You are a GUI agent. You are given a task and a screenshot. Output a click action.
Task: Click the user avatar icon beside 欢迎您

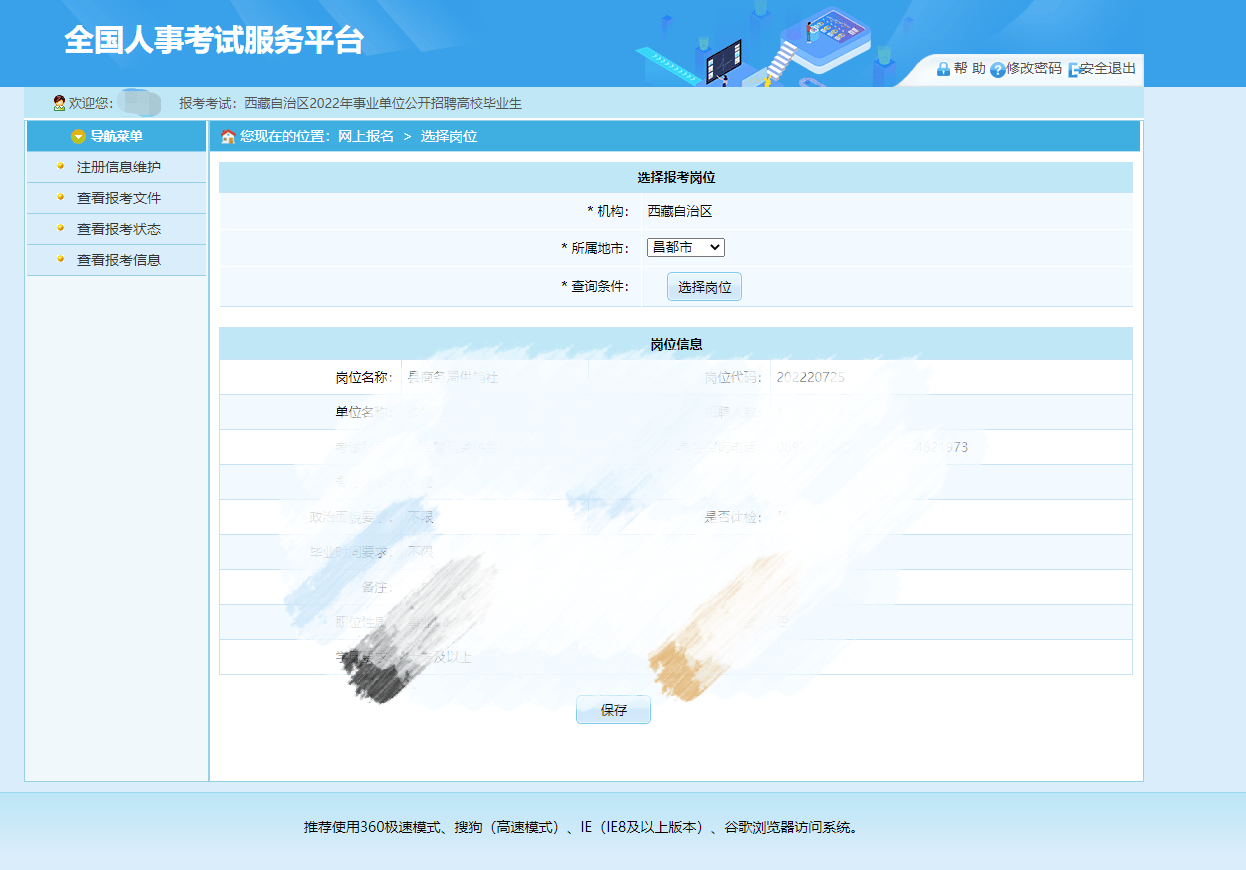pos(59,103)
